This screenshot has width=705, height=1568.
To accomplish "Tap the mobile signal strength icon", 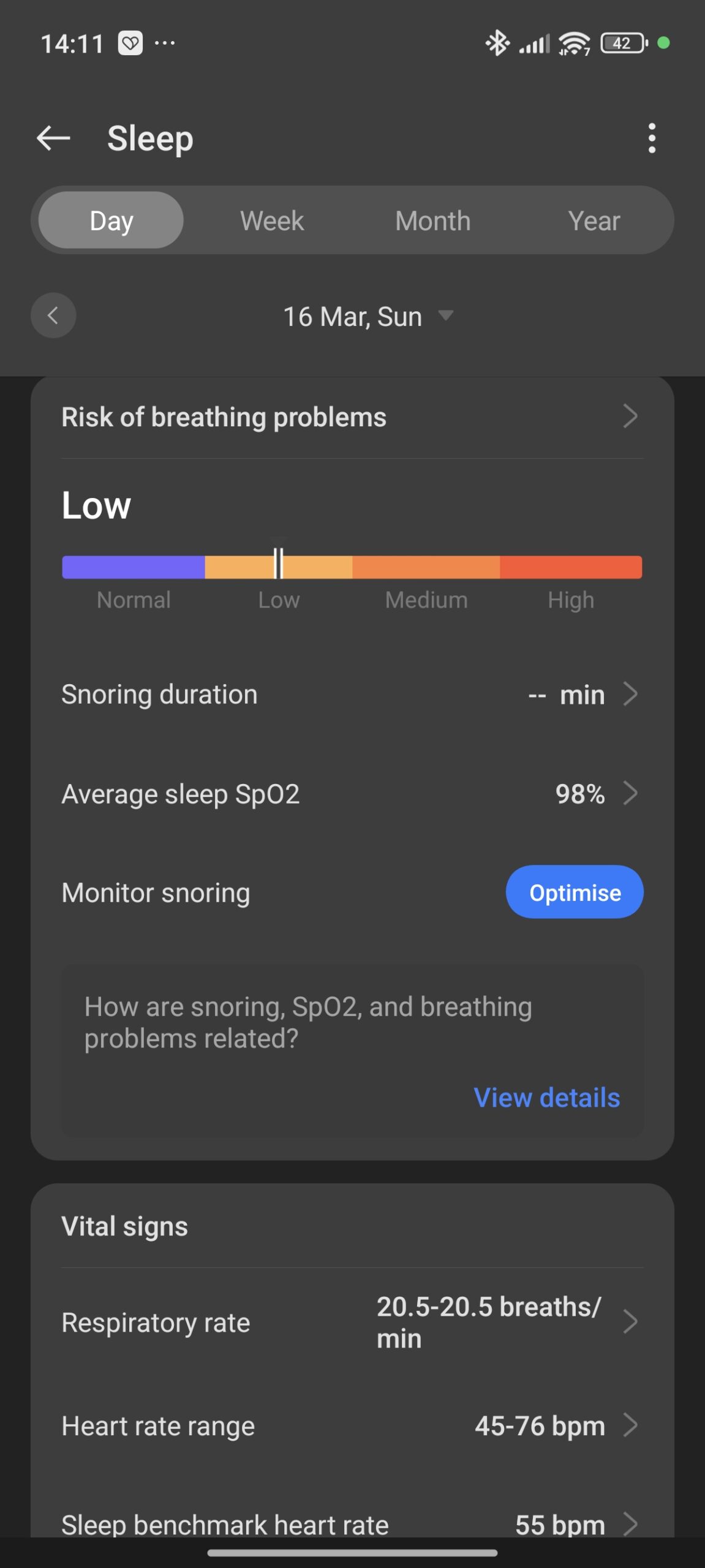I will click(x=535, y=43).
